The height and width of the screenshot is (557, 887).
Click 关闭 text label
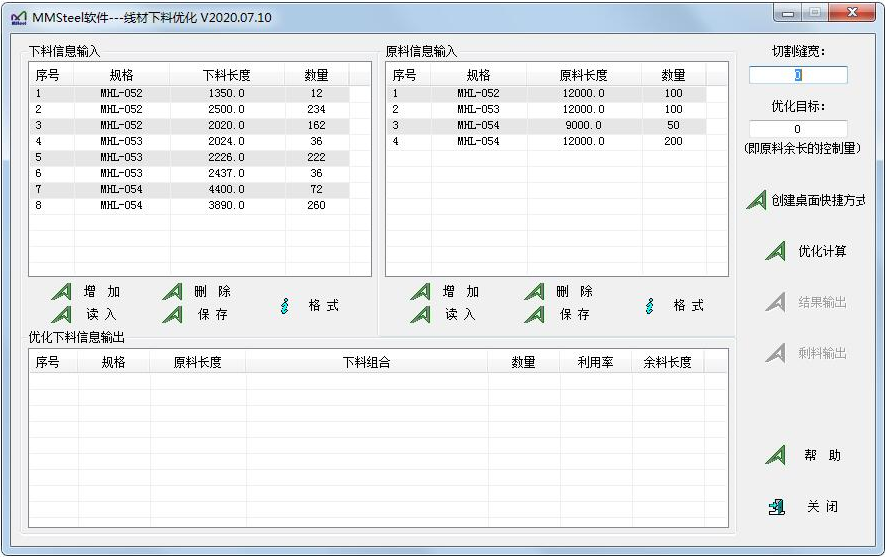point(822,507)
